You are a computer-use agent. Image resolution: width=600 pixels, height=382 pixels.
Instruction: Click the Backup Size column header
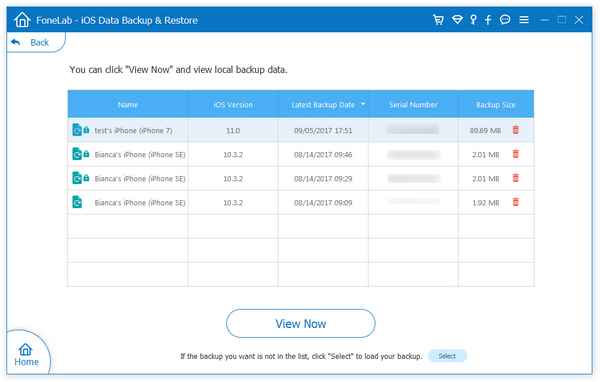496,104
